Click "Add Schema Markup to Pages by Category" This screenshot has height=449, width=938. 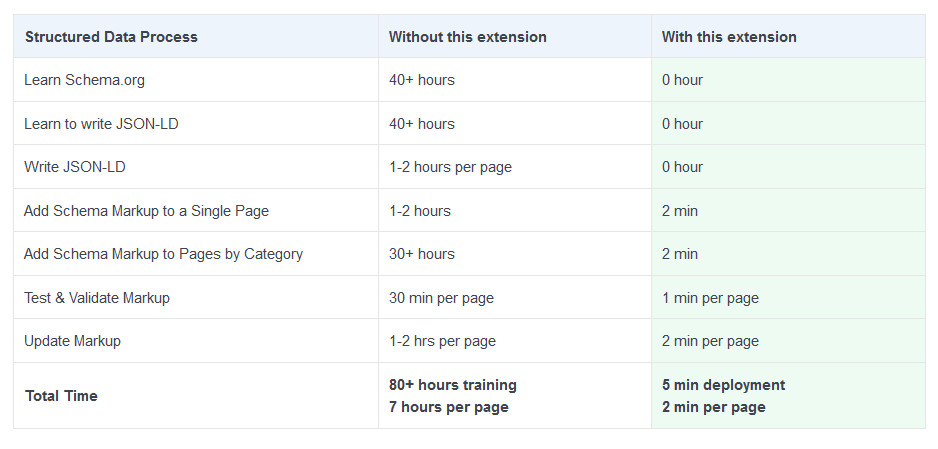pyautogui.click(x=163, y=254)
